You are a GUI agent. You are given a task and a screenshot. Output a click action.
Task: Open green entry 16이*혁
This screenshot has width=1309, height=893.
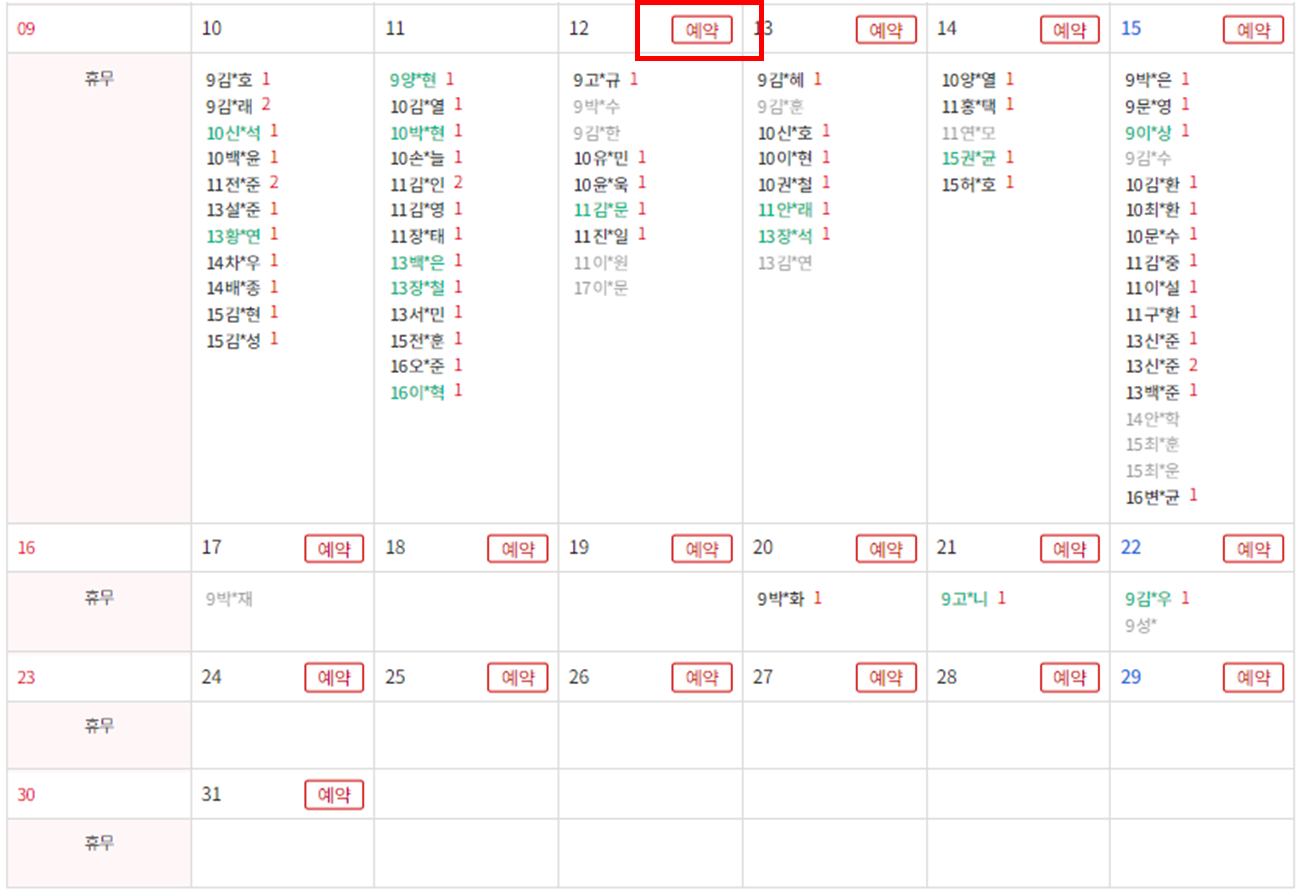pos(418,392)
